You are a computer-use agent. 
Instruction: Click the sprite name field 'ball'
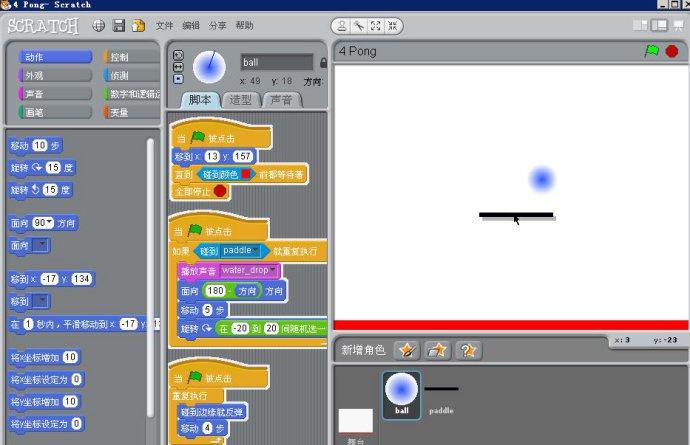[277, 63]
